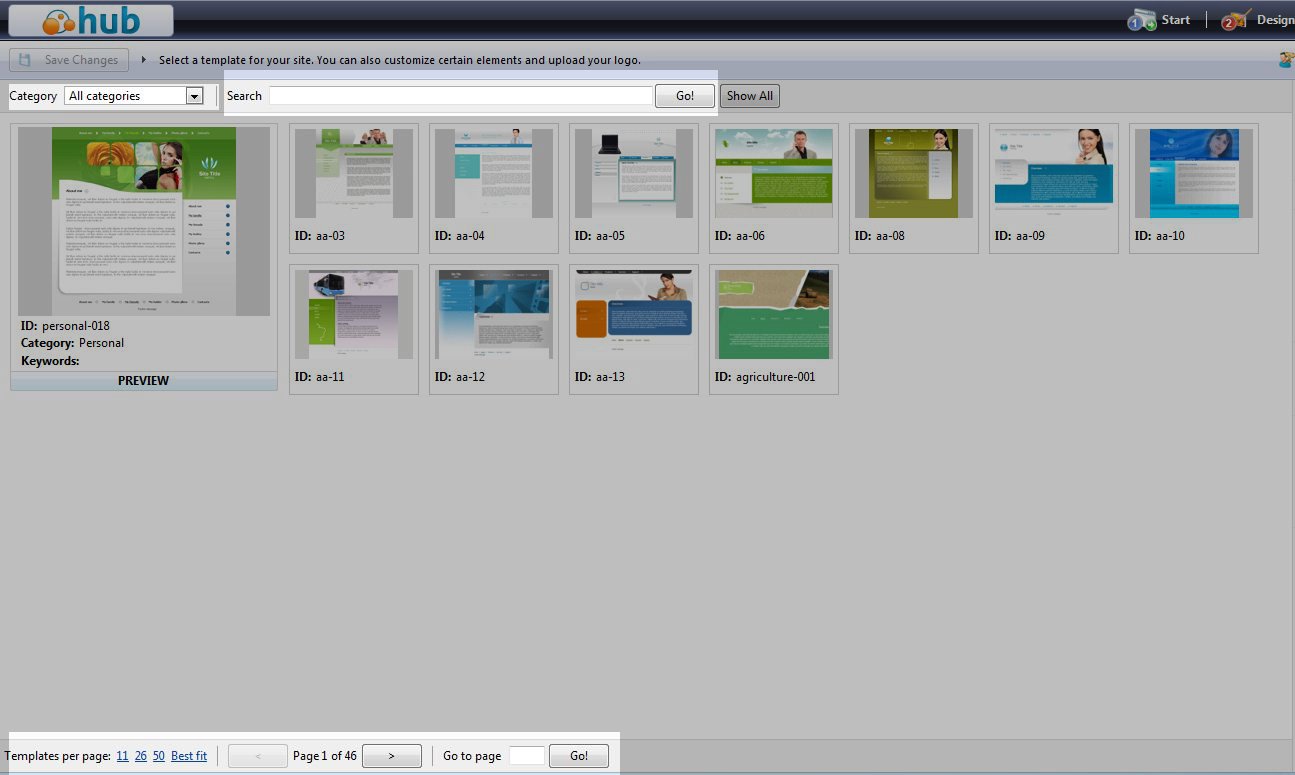Select the Best fit link
Screen dimensions: 1295x775
[189, 756]
